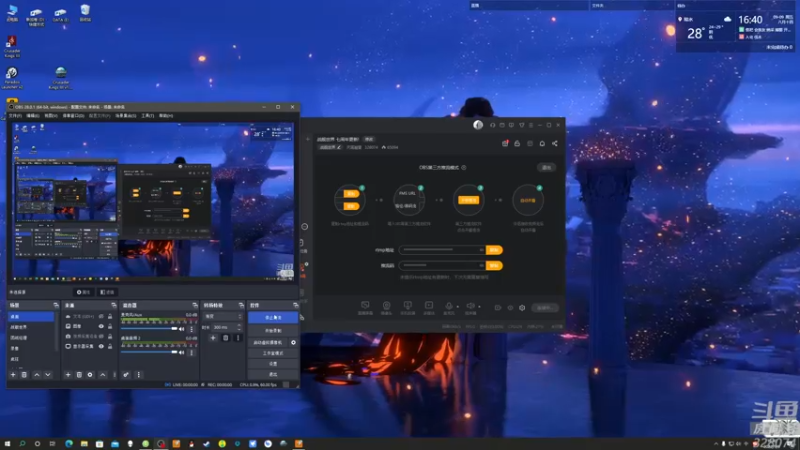Click the speaker icon in assistant bottom toolbar
Viewport: 800px width, 450px height.
pos(470,306)
